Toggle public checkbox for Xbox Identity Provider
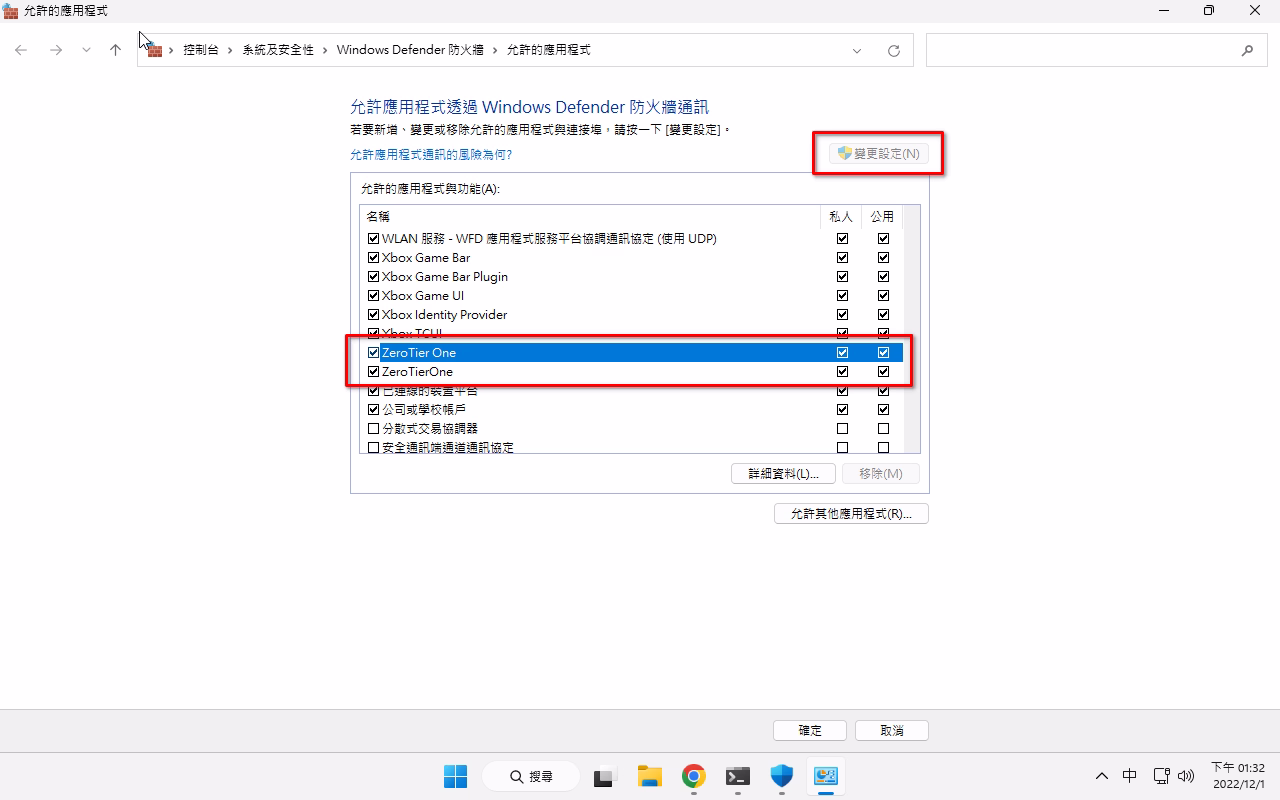Image resolution: width=1280 pixels, height=800 pixels. 883,315
